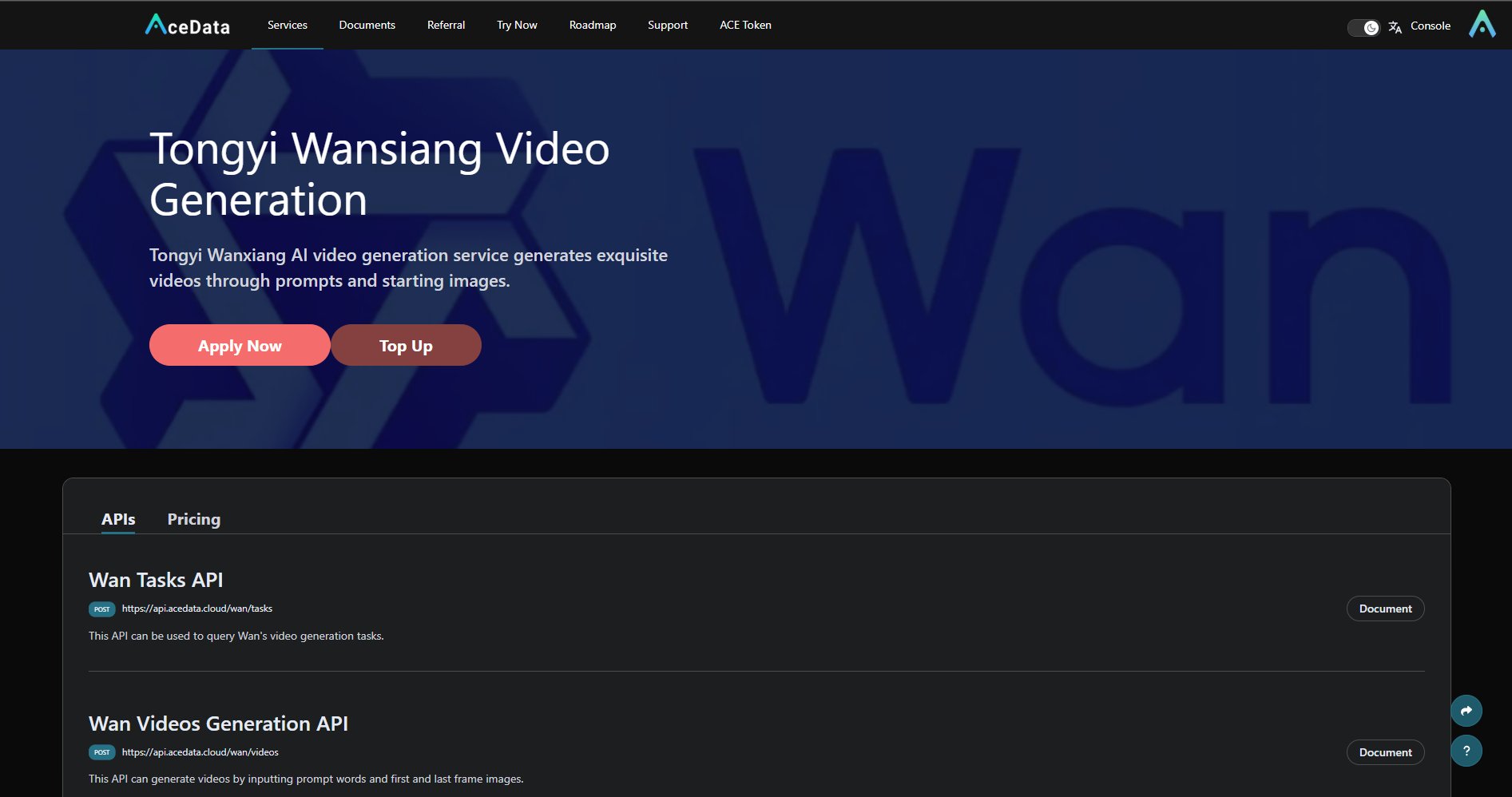1512x797 pixels.
Task: Click the Wan Tasks API heading
Action: [156, 580]
